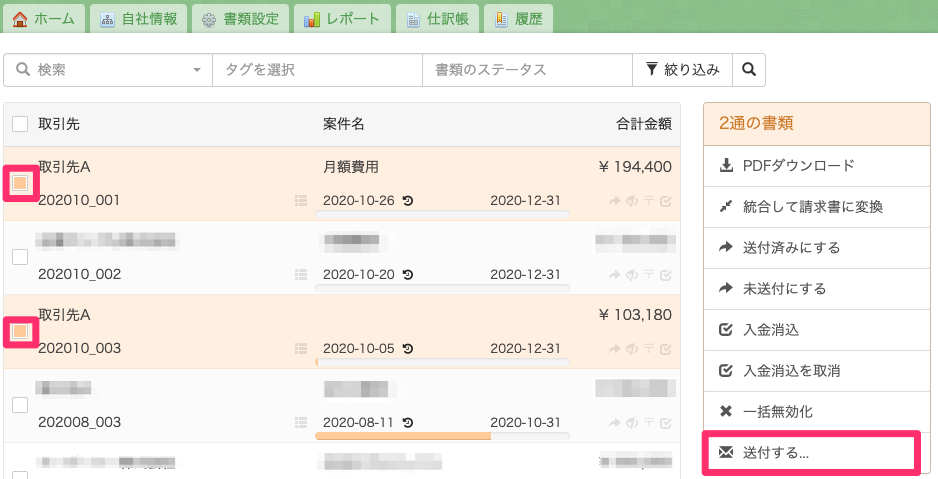Click the payment check icon in row 202010_002

click(x=666, y=275)
